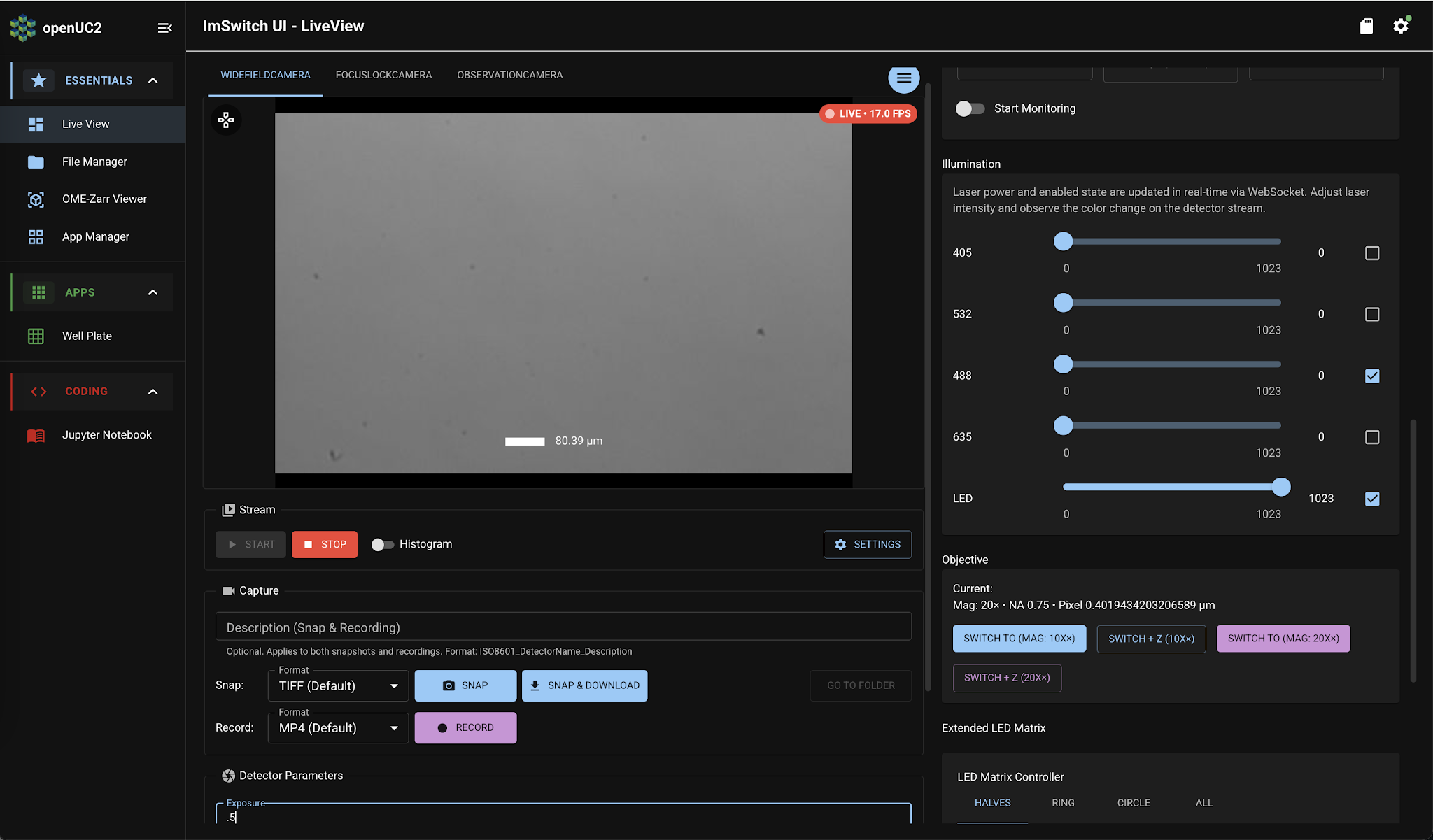1433x840 pixels.
Task: Open the File Manager
Action: pyautogui.click(x=94, y=162)
